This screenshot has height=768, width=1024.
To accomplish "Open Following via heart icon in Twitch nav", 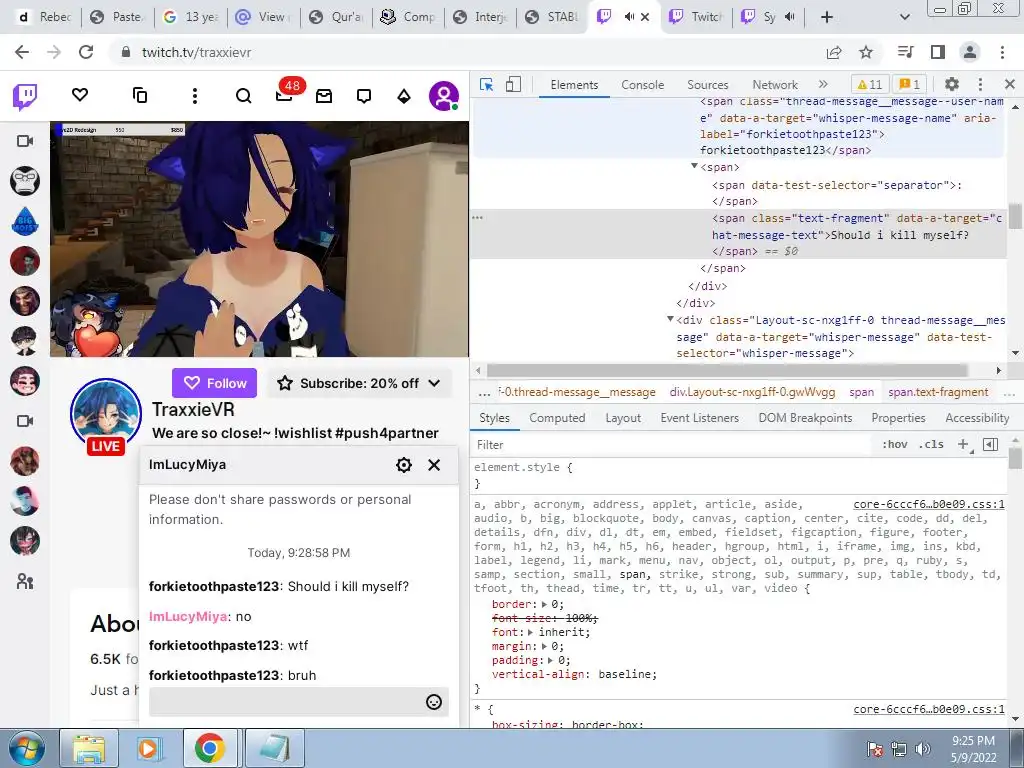I will [x=80, y=95].
